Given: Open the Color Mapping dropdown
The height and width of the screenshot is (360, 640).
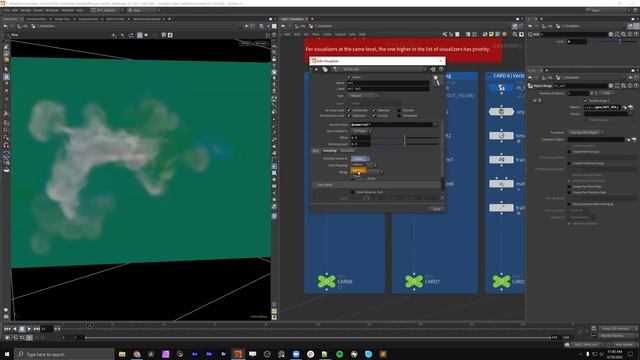Looking at the screenshot, I should coord(363,165).
